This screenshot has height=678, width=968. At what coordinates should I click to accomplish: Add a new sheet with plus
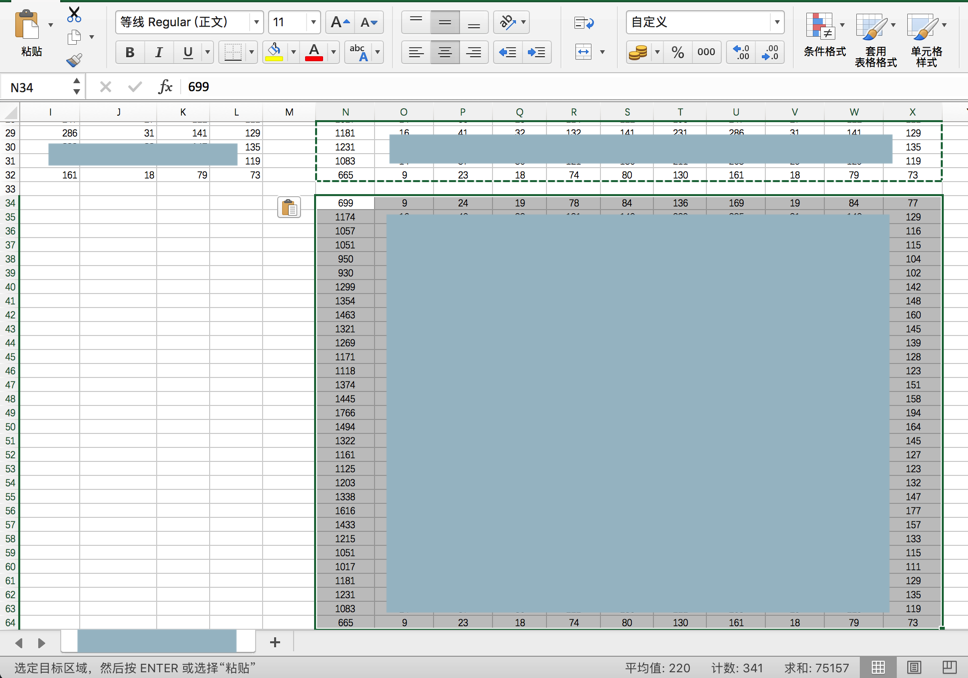pos(275,642)
